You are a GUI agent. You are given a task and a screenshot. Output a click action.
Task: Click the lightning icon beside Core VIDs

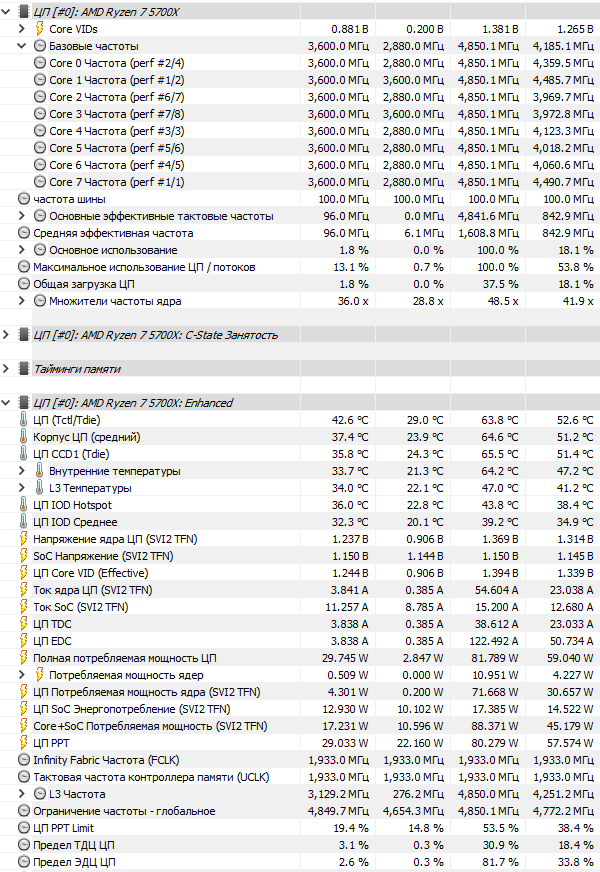39,29
